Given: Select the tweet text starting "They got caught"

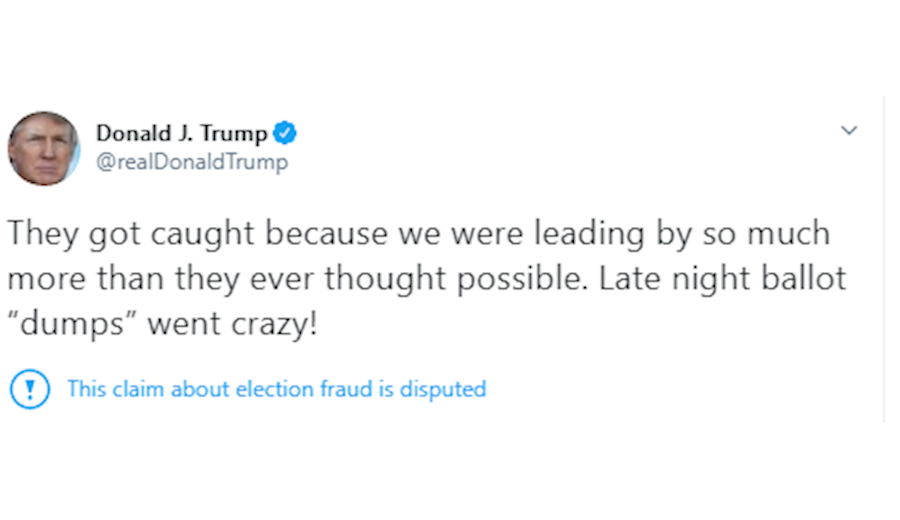Looking at the screenshot, I should (426, 278).
